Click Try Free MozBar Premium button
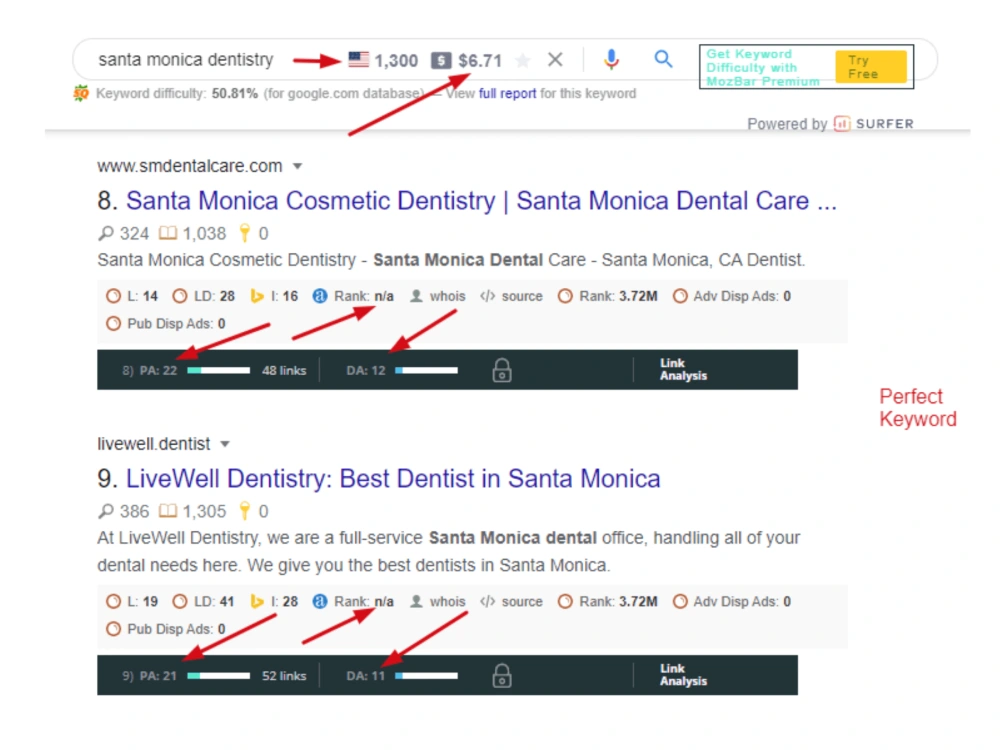 pos(871,66)
